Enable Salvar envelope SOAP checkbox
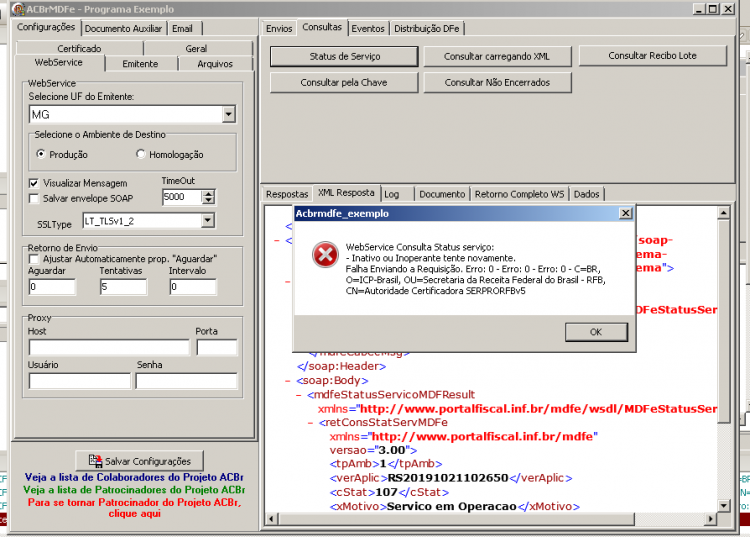The height and width of the screenshot is (537, 750). pyautogui.click(x=33, y=198)
